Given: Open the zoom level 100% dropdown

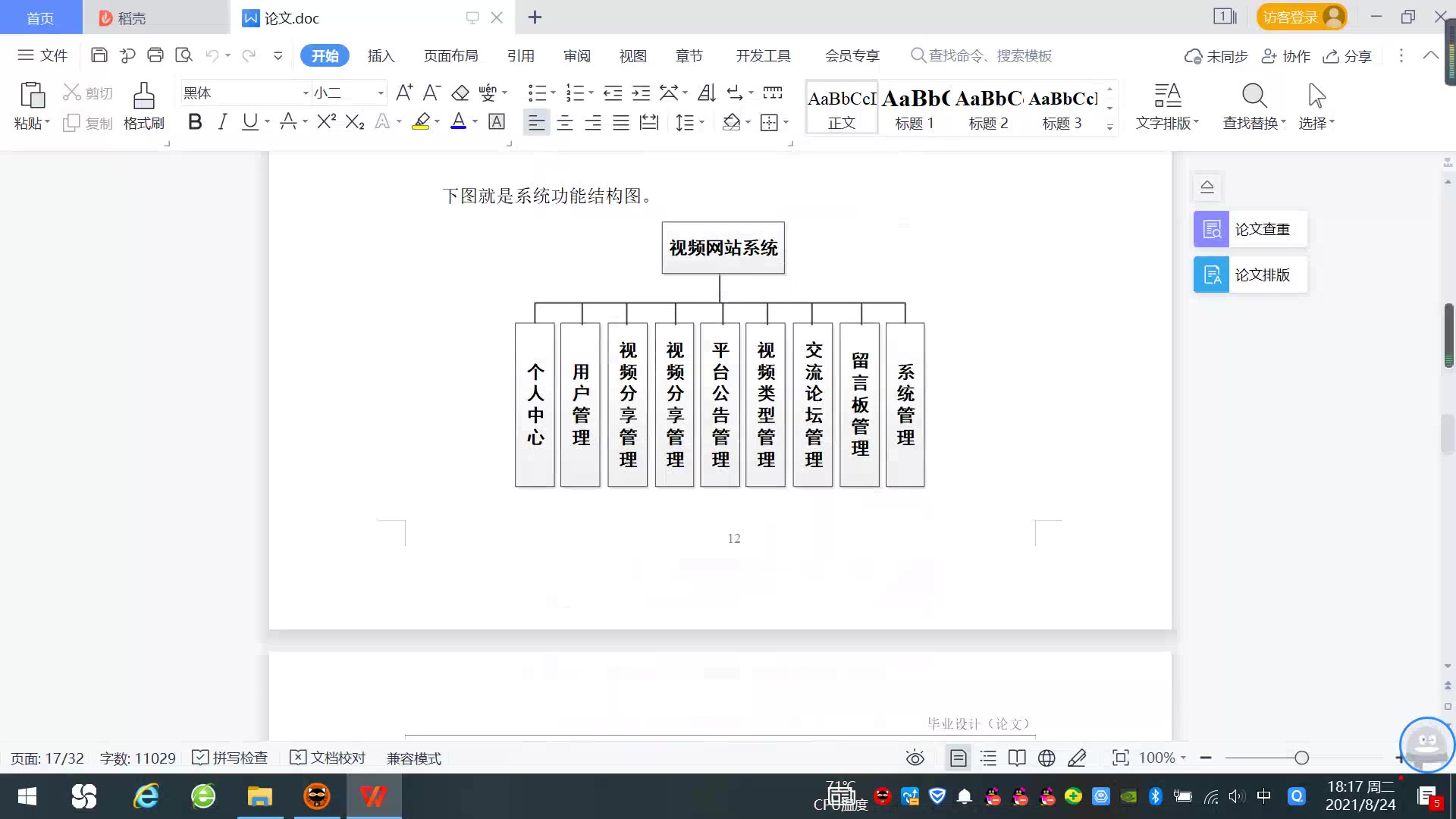Looking at the screenshot, I should pyautogui.click(x=1183, y=758).
